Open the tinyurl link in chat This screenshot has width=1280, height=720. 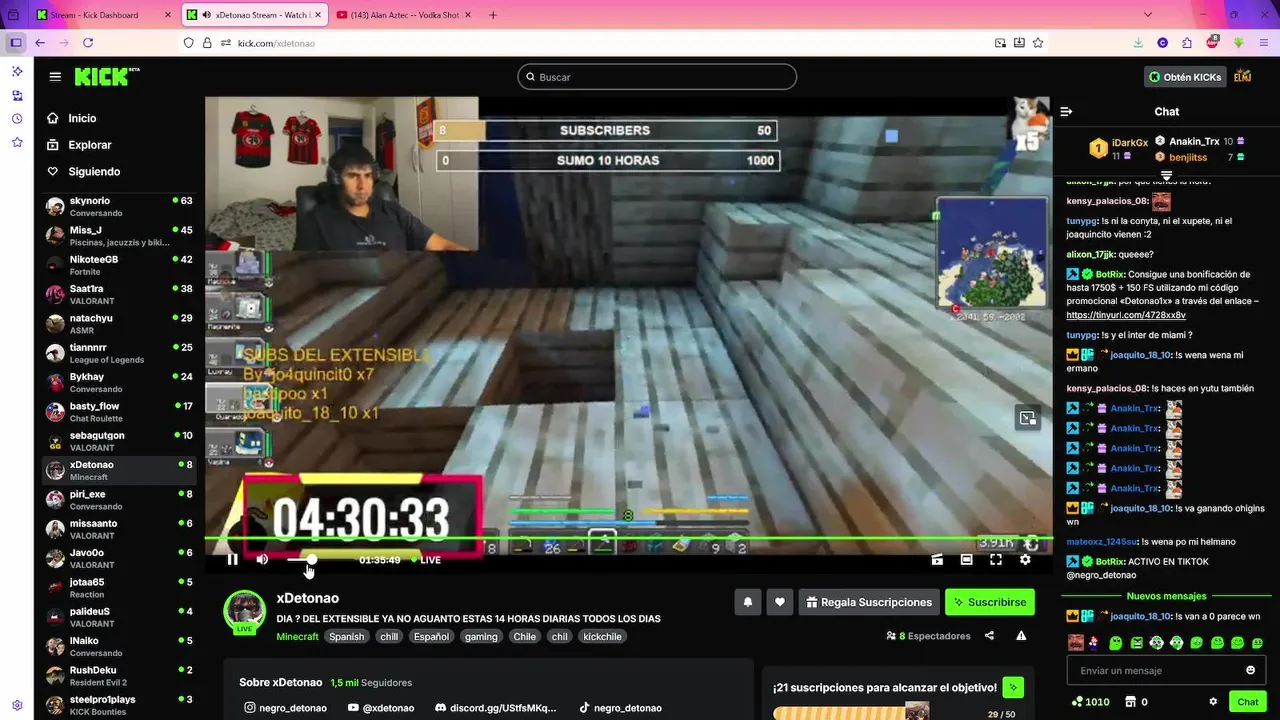click(1126, 315)
